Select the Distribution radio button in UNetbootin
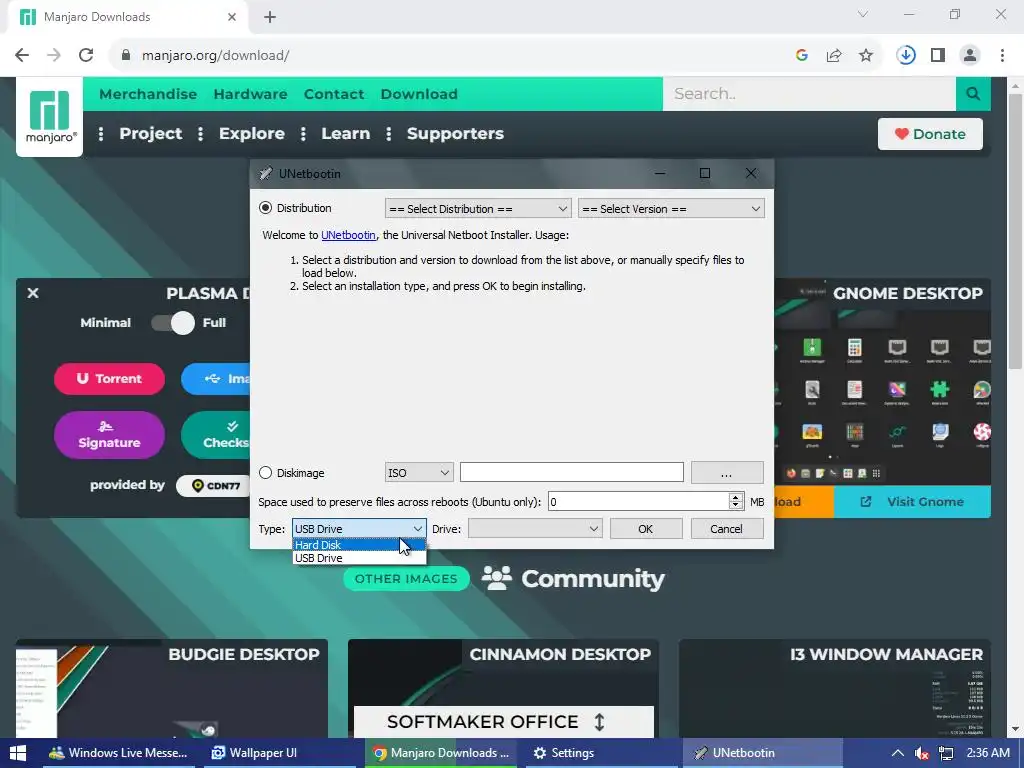The image size is (1024, 768). tap(265, 208)
